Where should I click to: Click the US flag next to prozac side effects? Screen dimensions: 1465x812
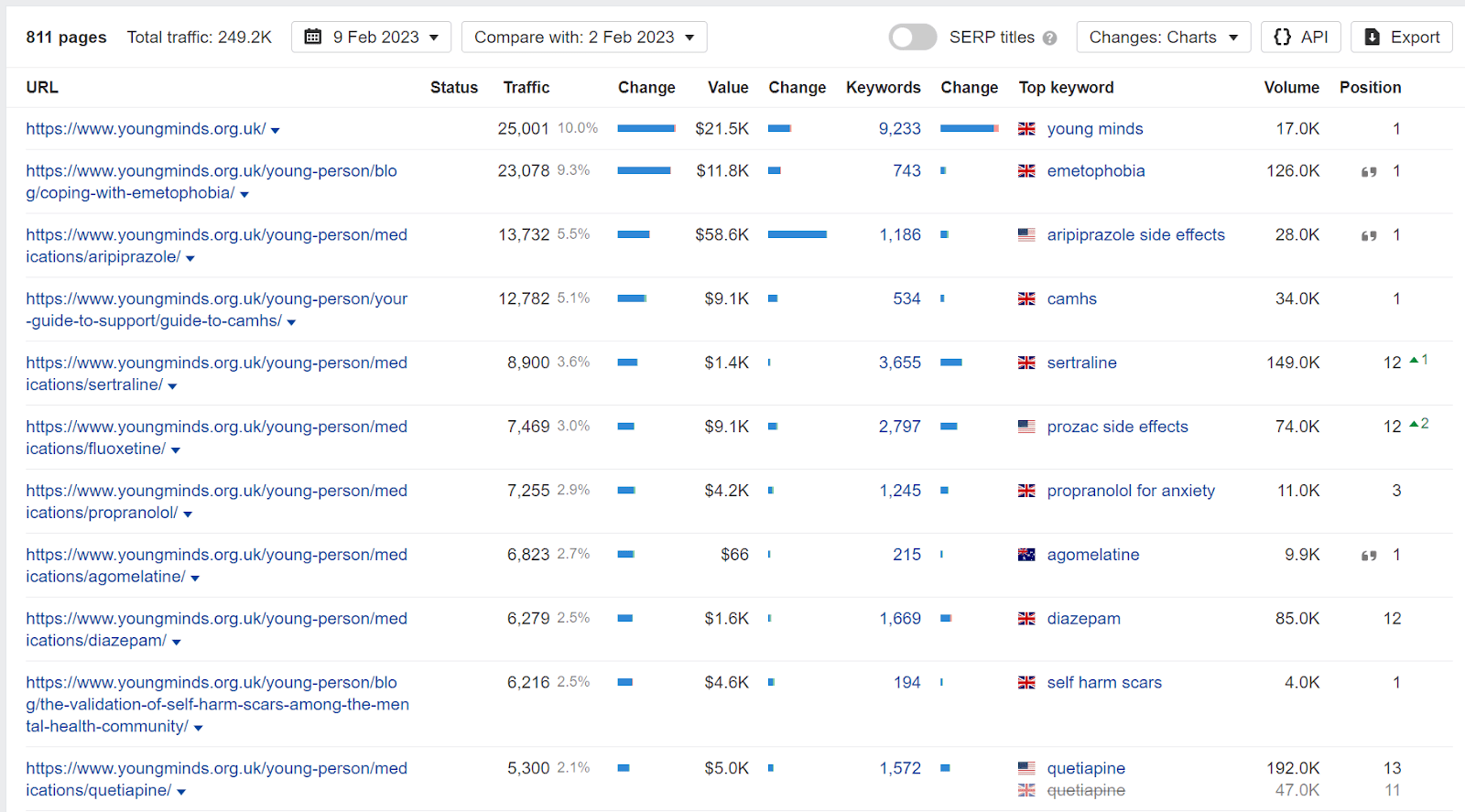[x=1026, y=427]
